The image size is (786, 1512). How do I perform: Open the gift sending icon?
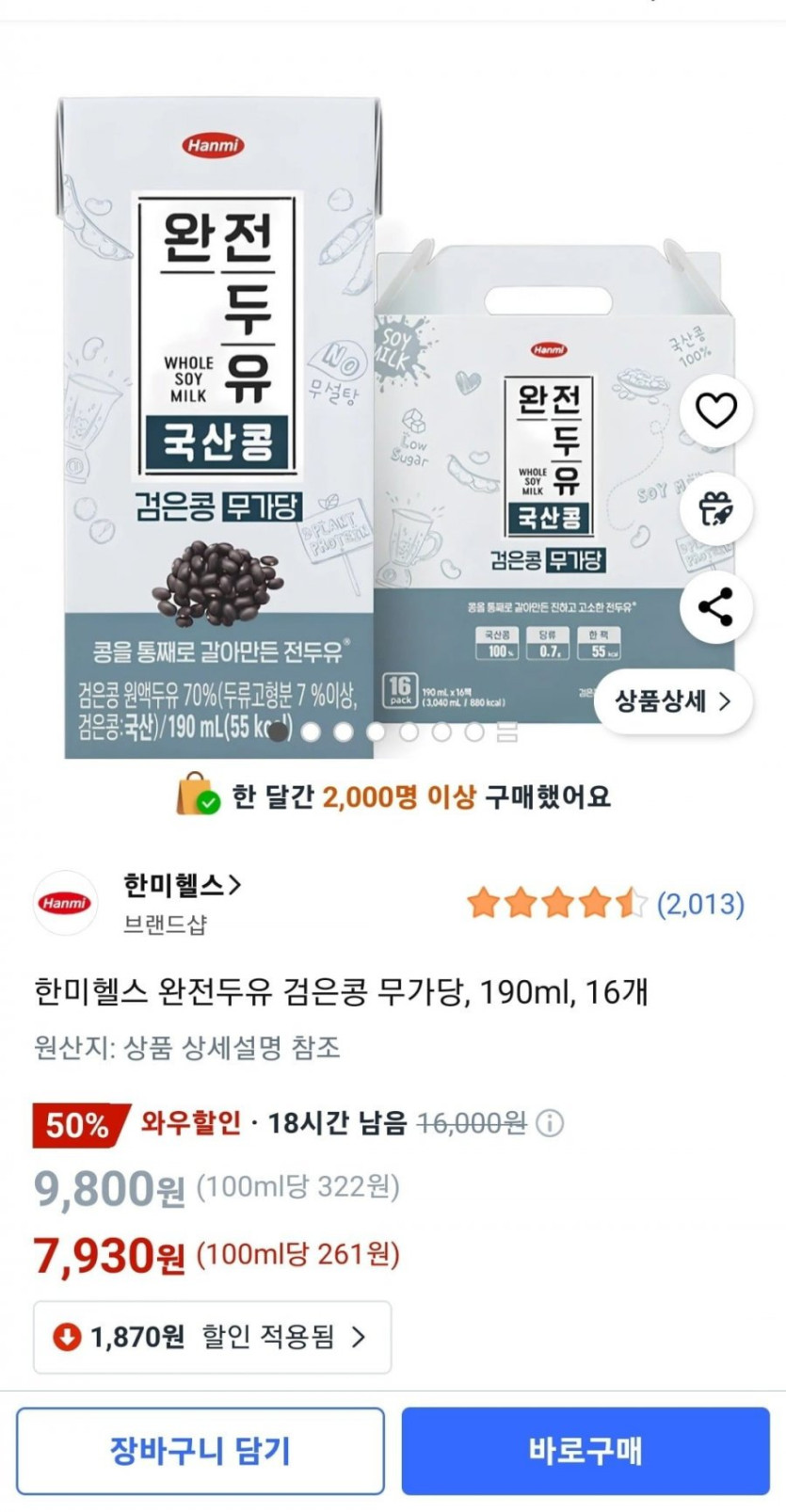point(716,508)
